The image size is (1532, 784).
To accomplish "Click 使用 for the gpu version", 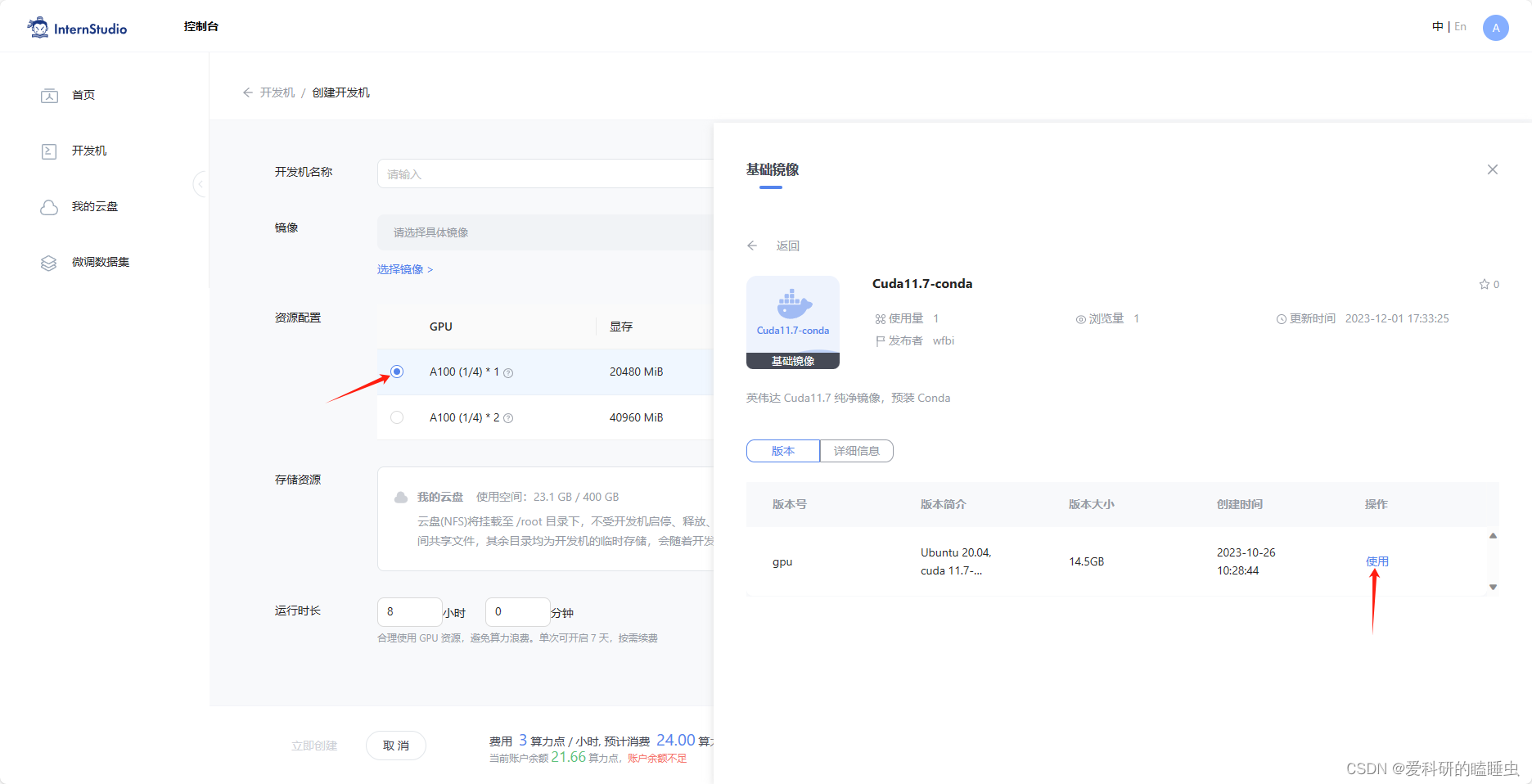I will (1377, 561).
